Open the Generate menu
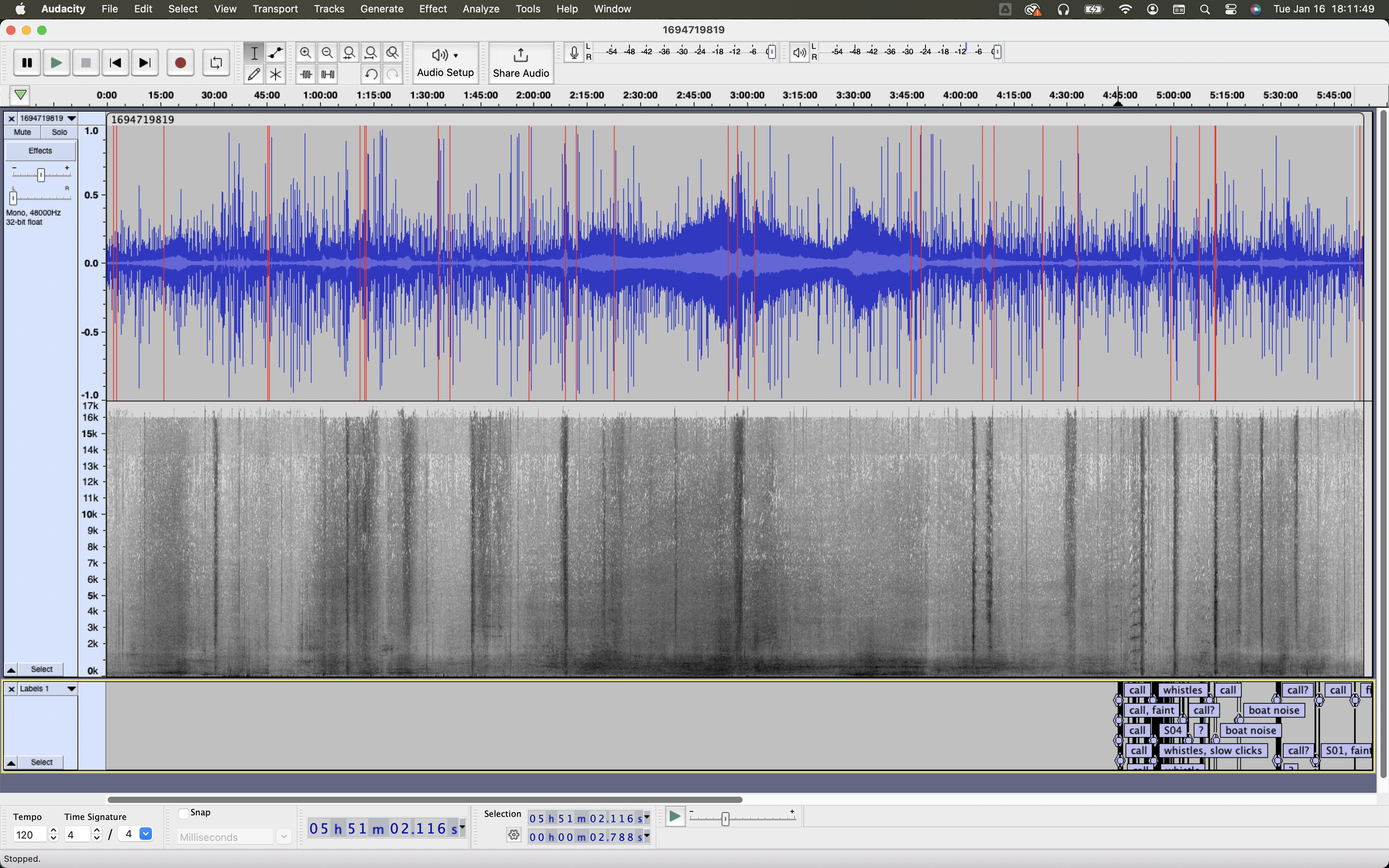 (382, 9)
